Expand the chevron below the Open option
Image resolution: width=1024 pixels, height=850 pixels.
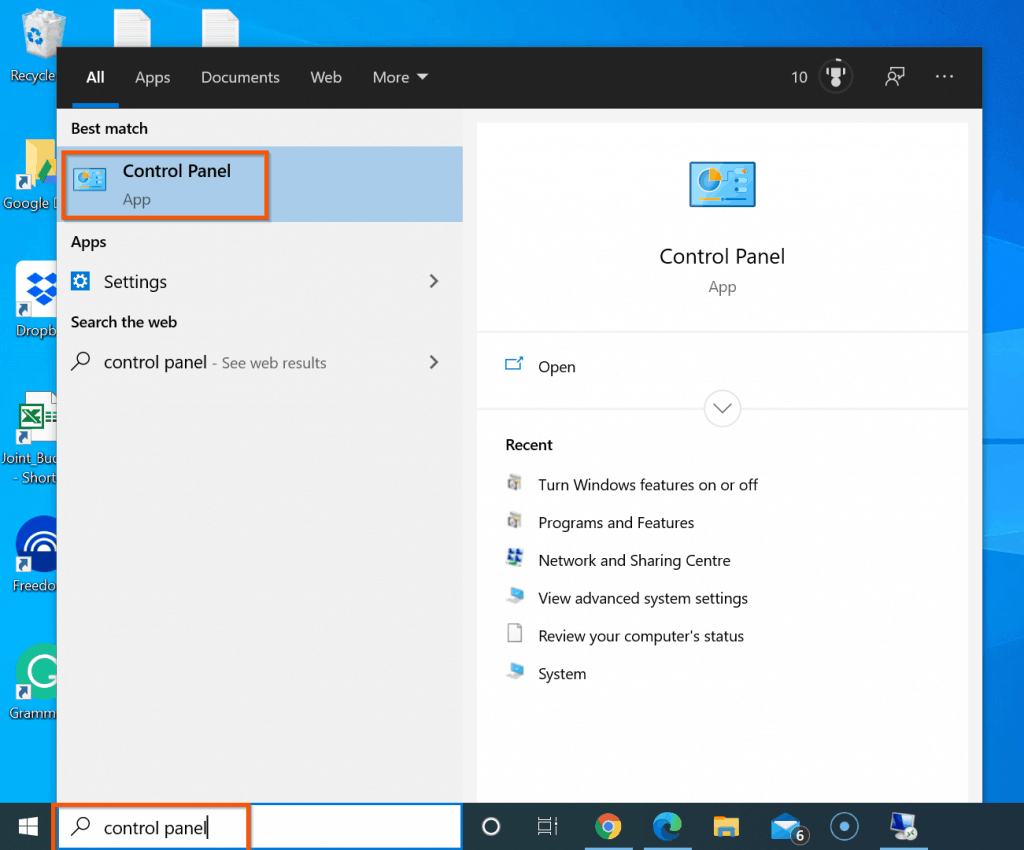pyautogui.click(x=722, y=408)
